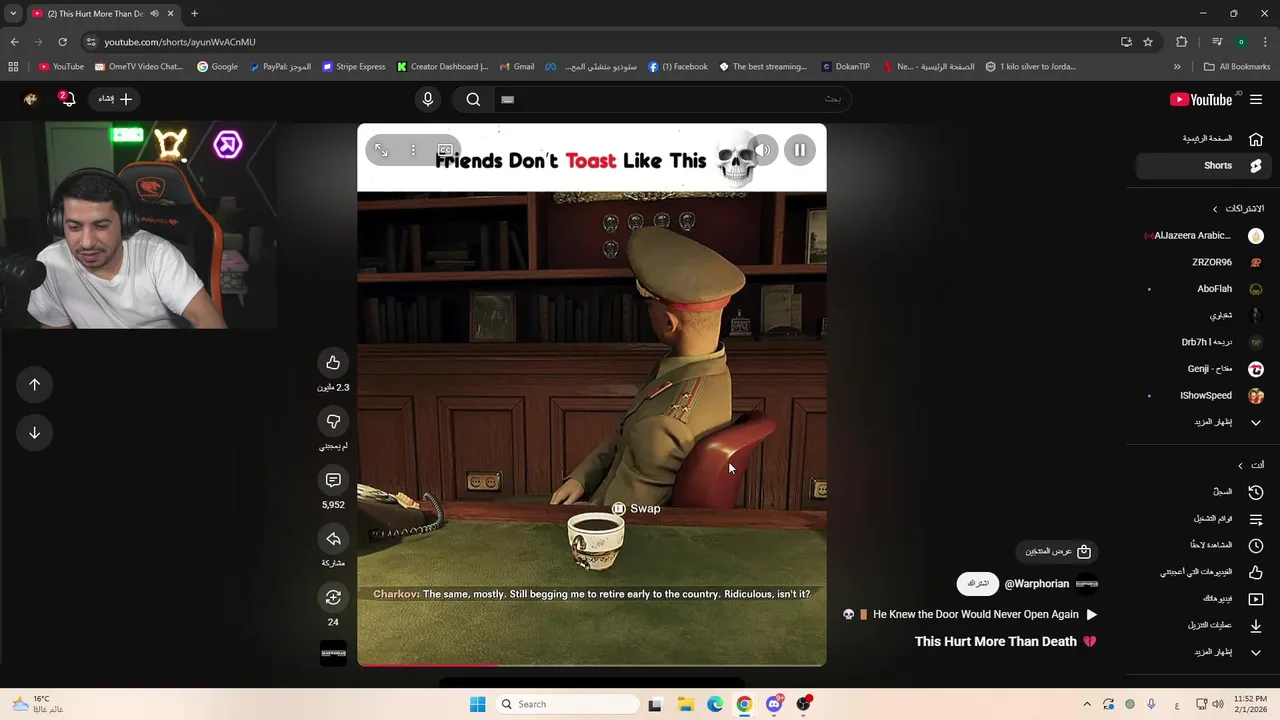Open the Stripe Express bookmark
This screenshot has height=720, width=1280.
pos(354,67)
